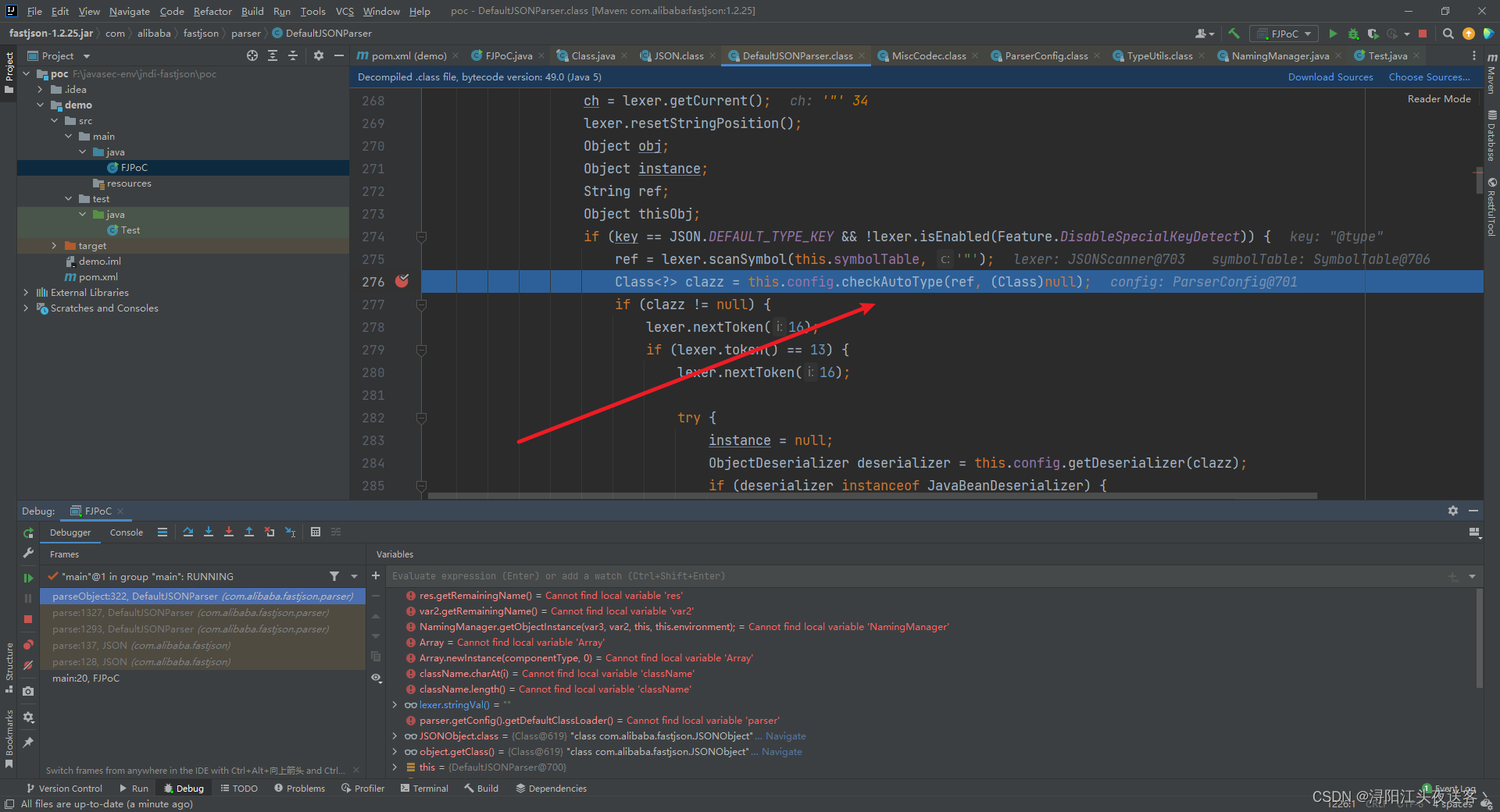The image size is (1500, 812).
Task: Click Step Into in the debugger toolbar
Action: coord(209,532)
